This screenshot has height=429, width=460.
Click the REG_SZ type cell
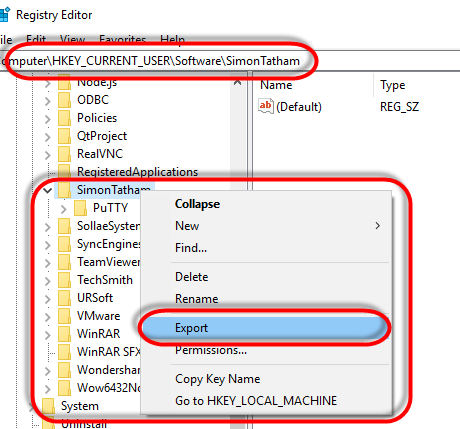399,107
